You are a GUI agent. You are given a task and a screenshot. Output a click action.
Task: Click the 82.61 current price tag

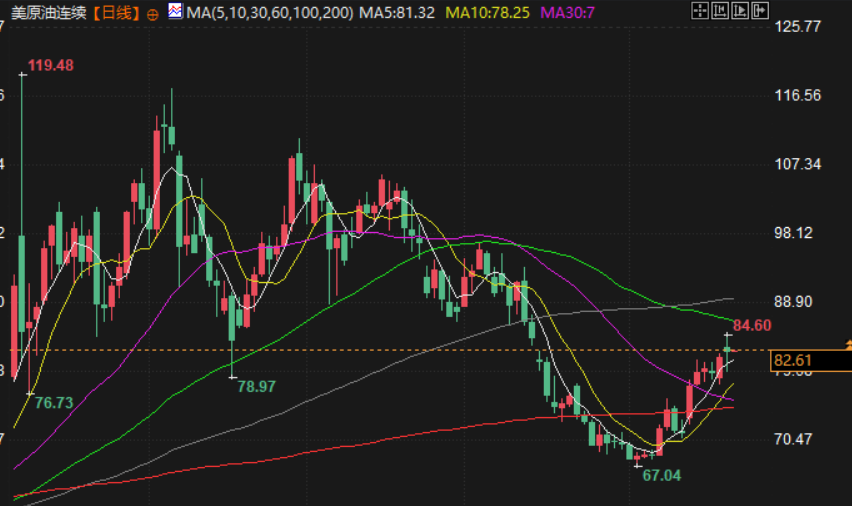[x=793, y=360]
